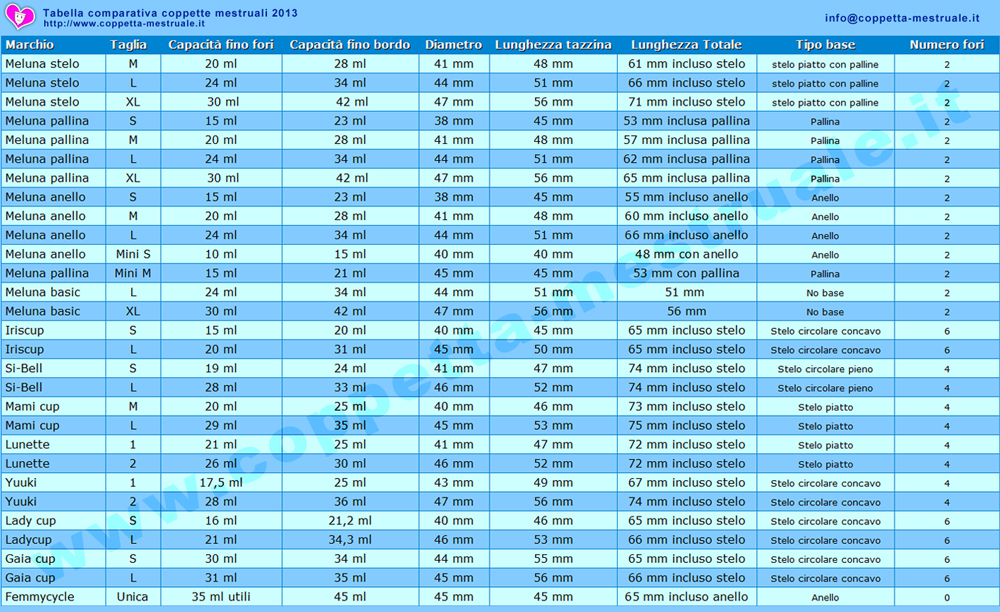Click '67 mm incluso stelo' cell
Viewport: 1000px width, 612px height.
(686, 483)
